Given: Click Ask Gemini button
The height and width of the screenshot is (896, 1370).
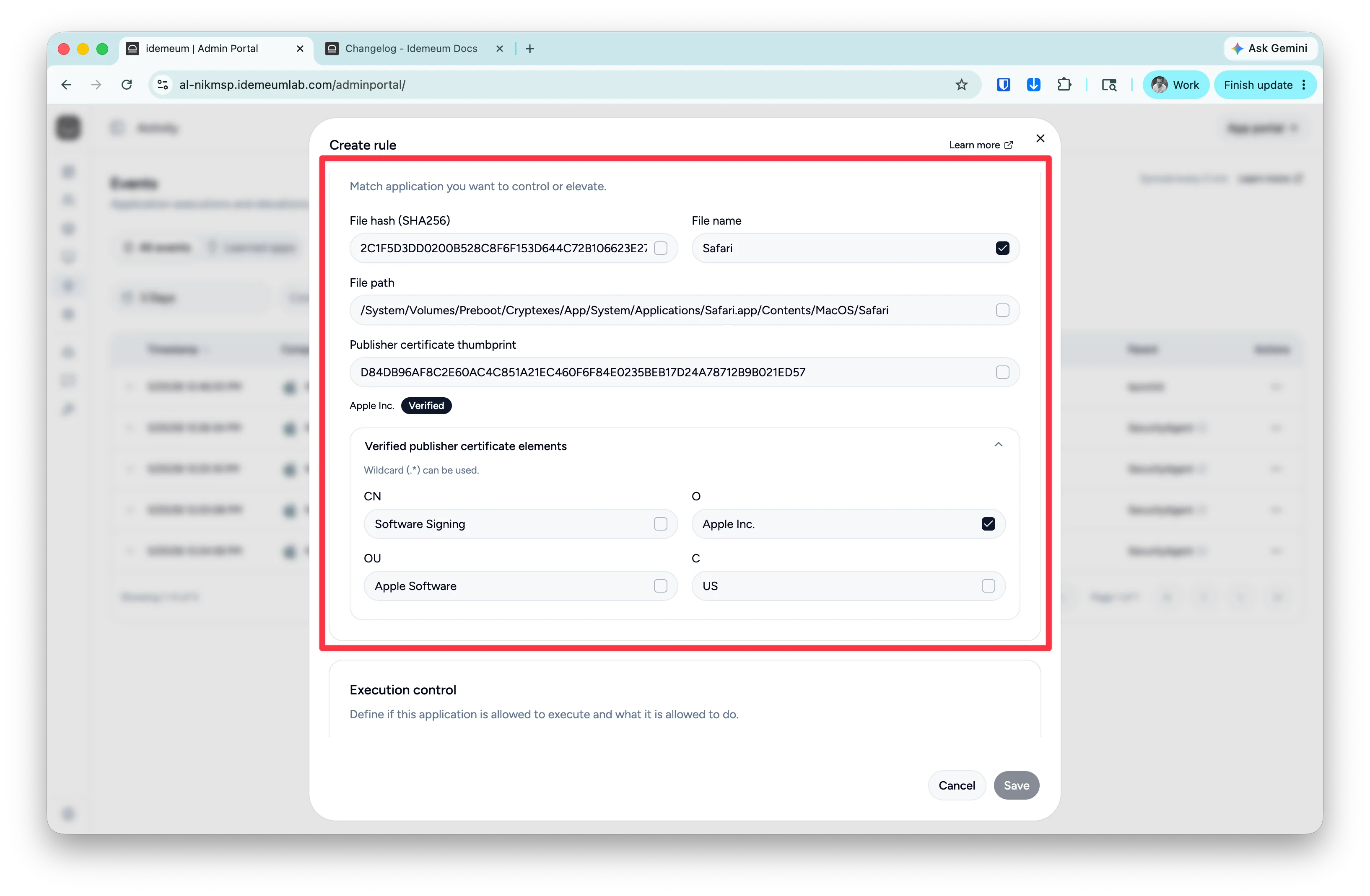Looking at the screenshot, I should 1270,48.
